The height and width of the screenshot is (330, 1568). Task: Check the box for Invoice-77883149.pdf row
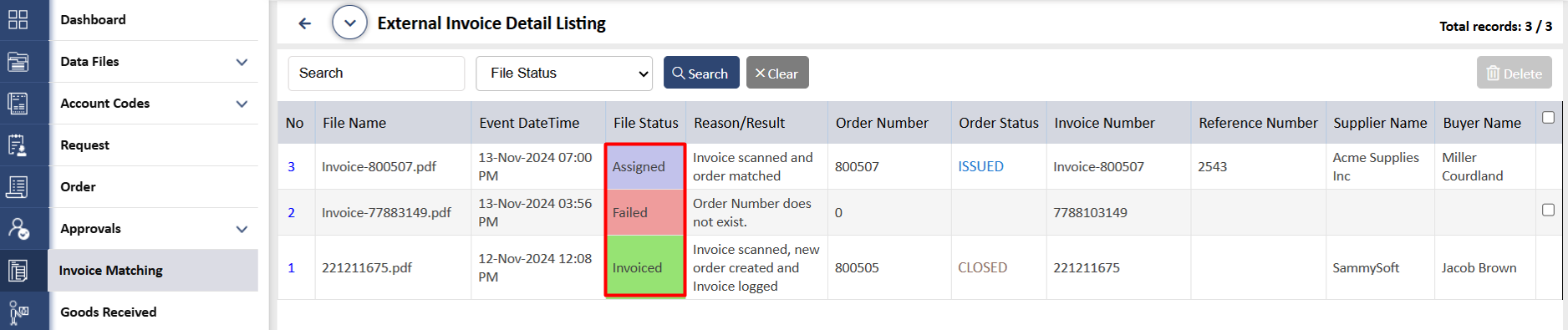[x=1548, y=210]
